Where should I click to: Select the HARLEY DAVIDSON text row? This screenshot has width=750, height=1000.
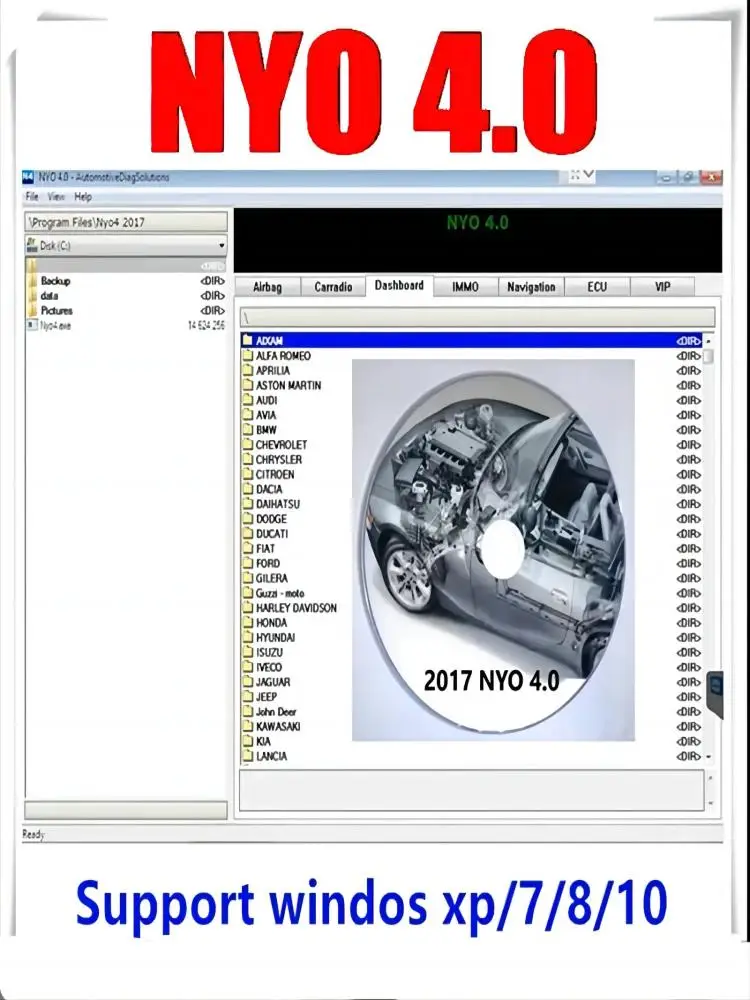pos(296,608)
